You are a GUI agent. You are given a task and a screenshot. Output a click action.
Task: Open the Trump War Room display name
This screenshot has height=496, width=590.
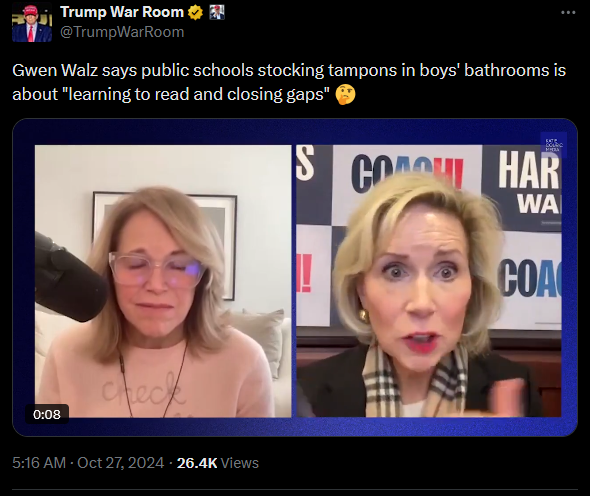(122, 12)
